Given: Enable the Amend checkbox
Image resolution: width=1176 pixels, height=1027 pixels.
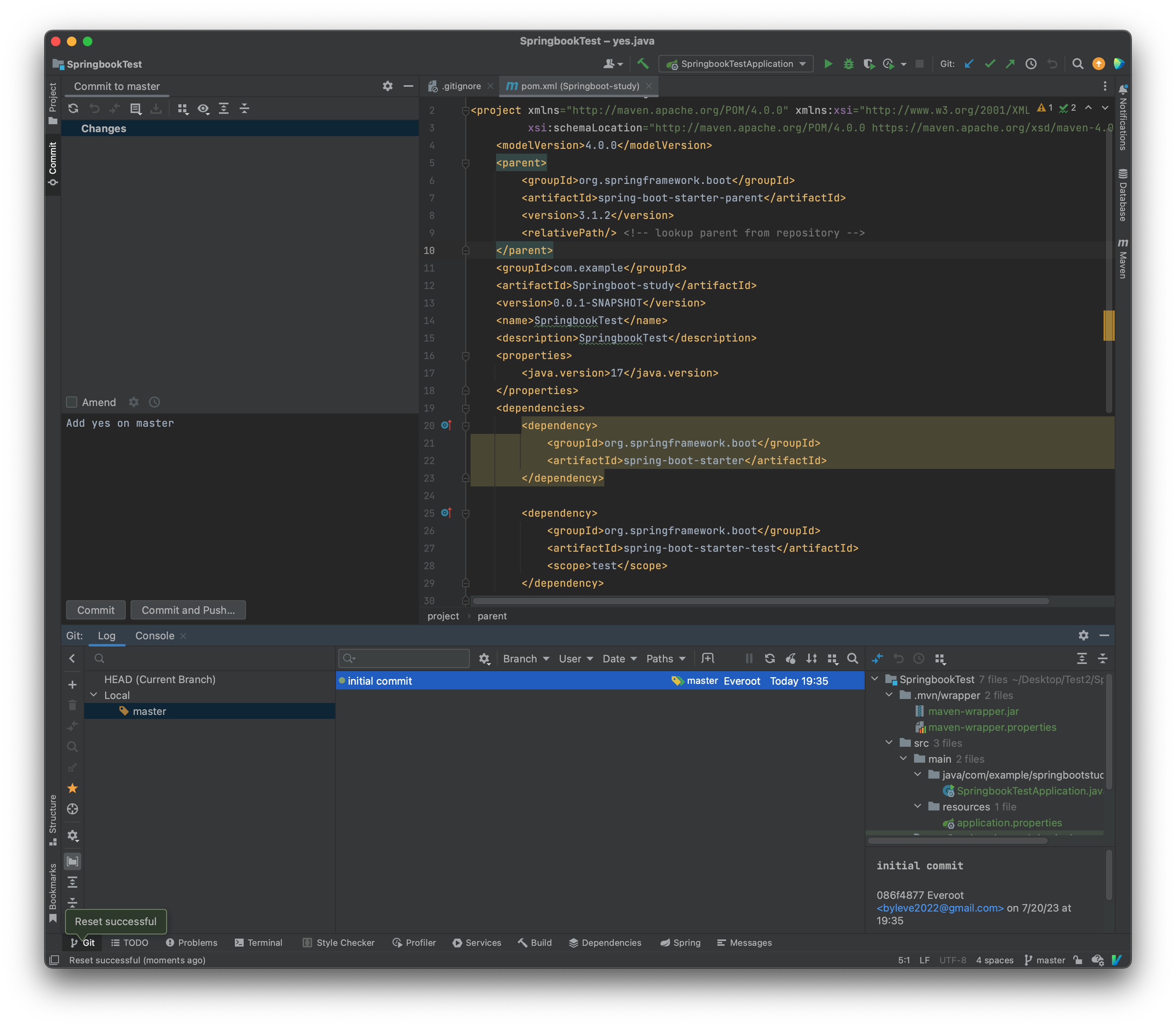Looking at the screenshot, I should click(72, 402).
